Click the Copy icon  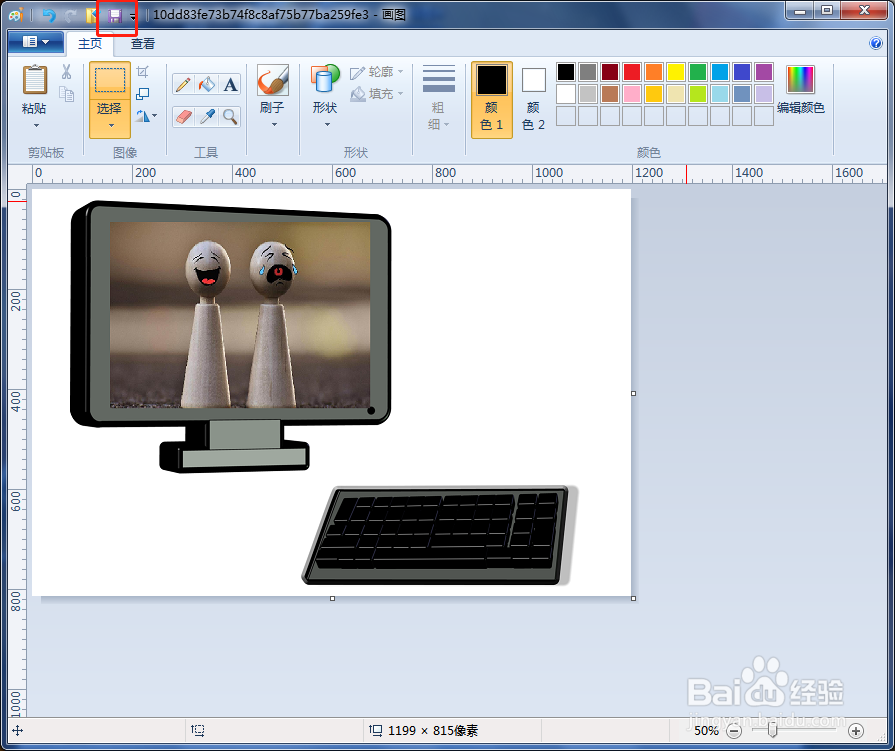[x=66, y=94]
